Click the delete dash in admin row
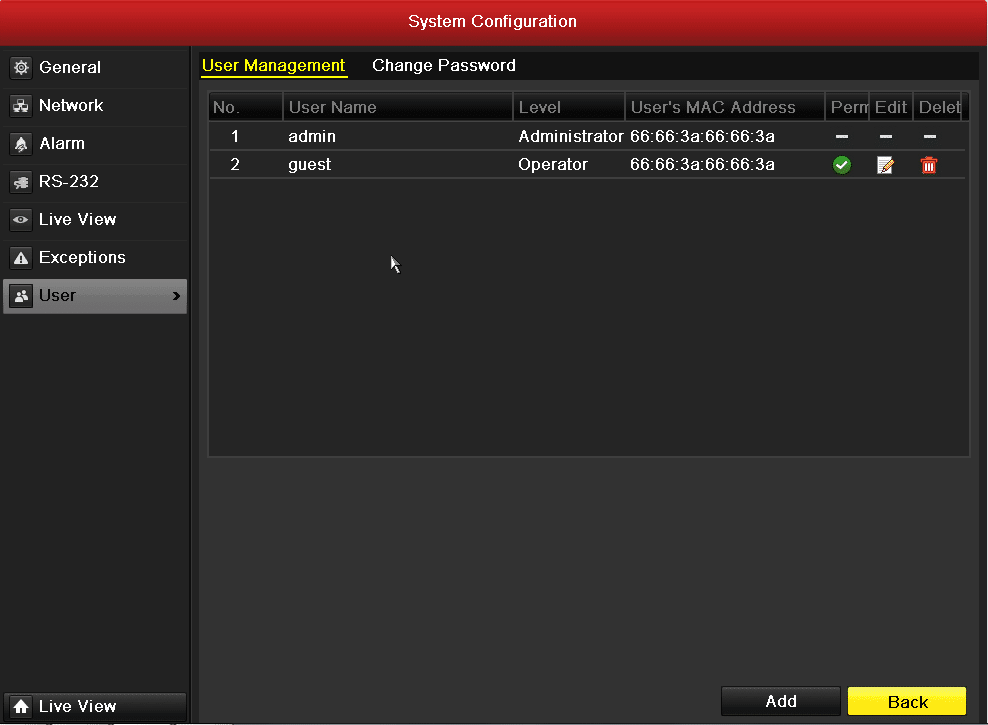 (x=930, y=137)
